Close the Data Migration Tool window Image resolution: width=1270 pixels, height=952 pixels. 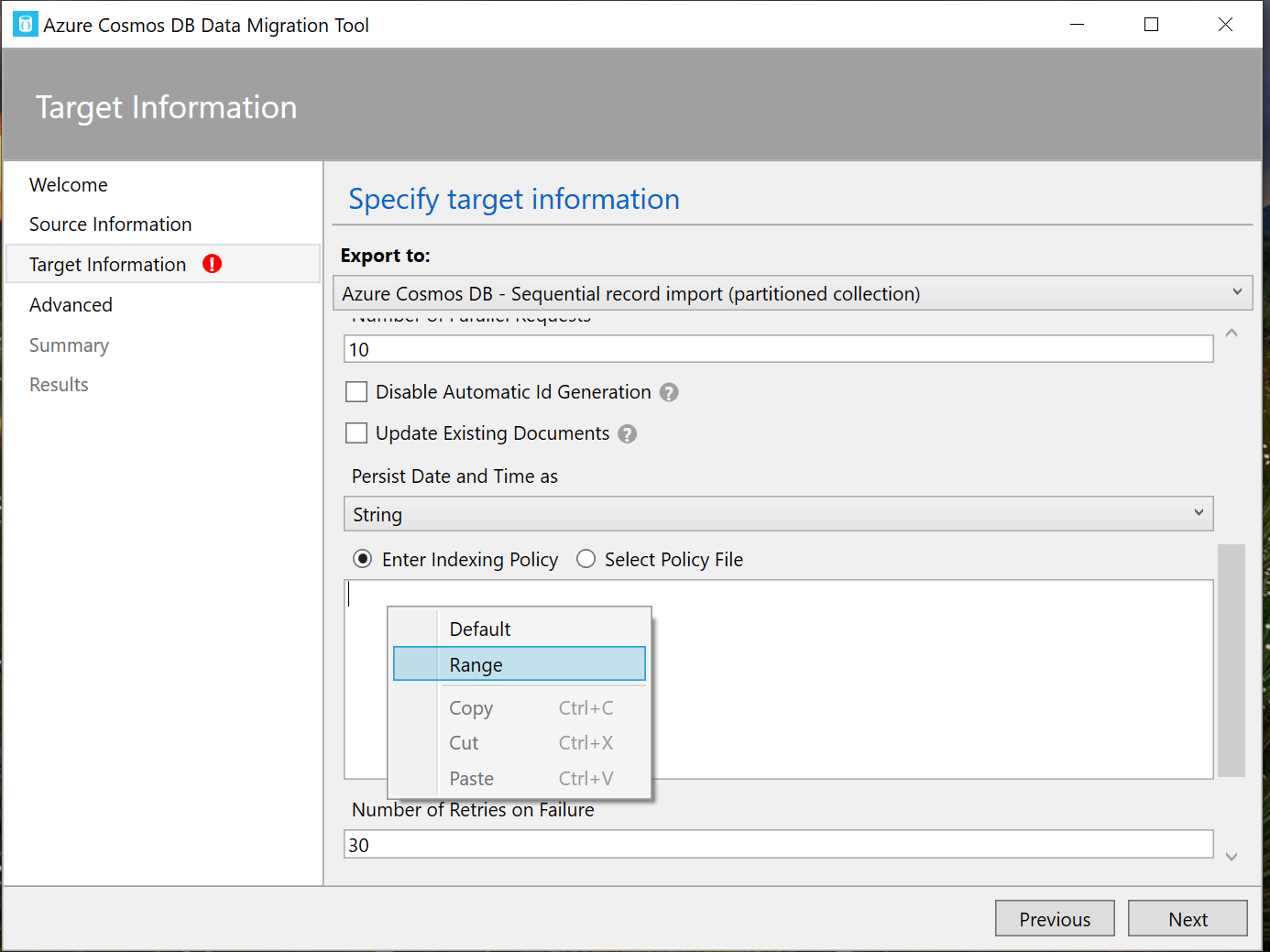[1225, 25]
